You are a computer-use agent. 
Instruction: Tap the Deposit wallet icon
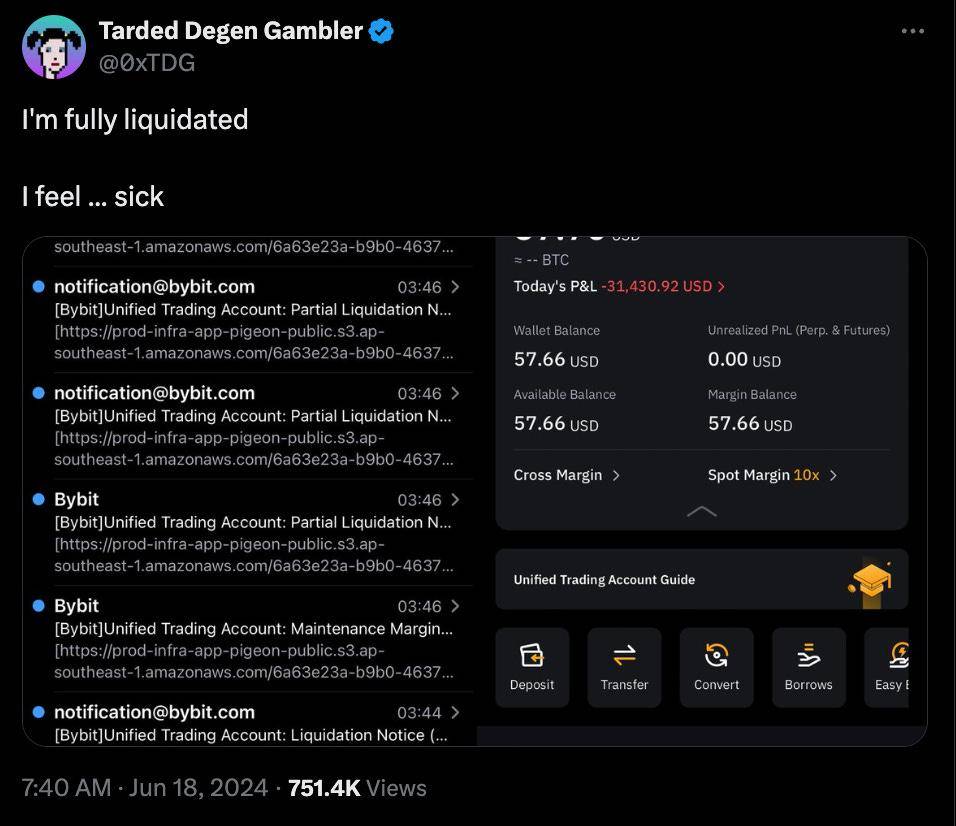pyautogui.click(x=532, y=656)
